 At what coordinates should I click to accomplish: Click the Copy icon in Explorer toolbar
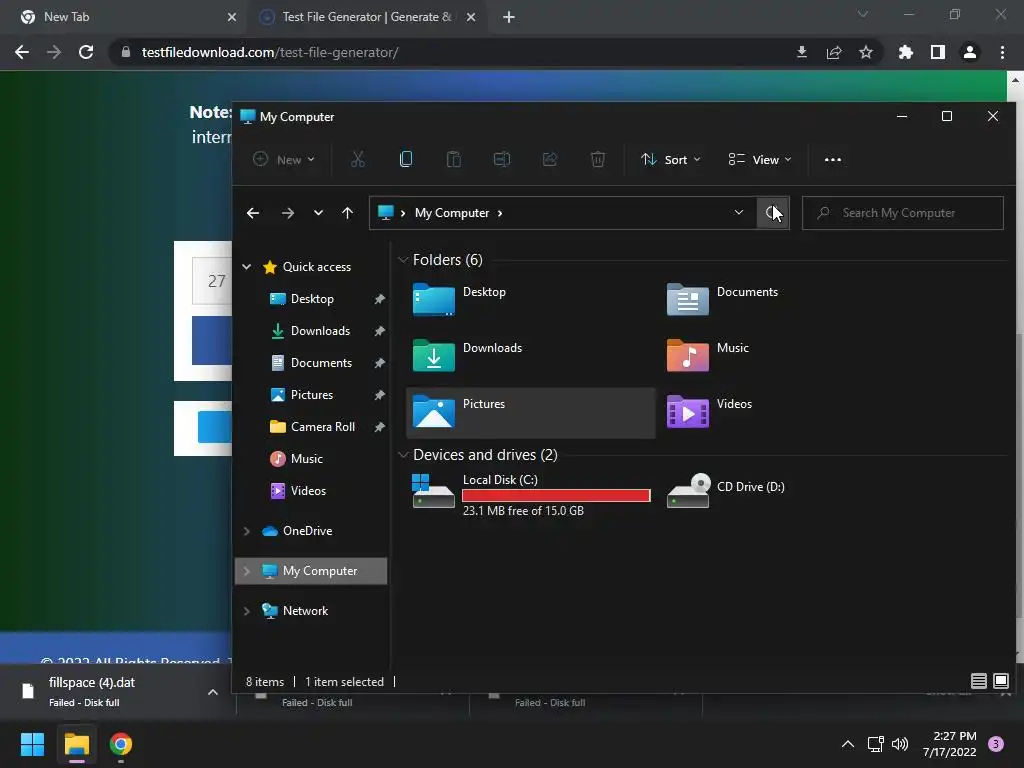tap(406, 159)
